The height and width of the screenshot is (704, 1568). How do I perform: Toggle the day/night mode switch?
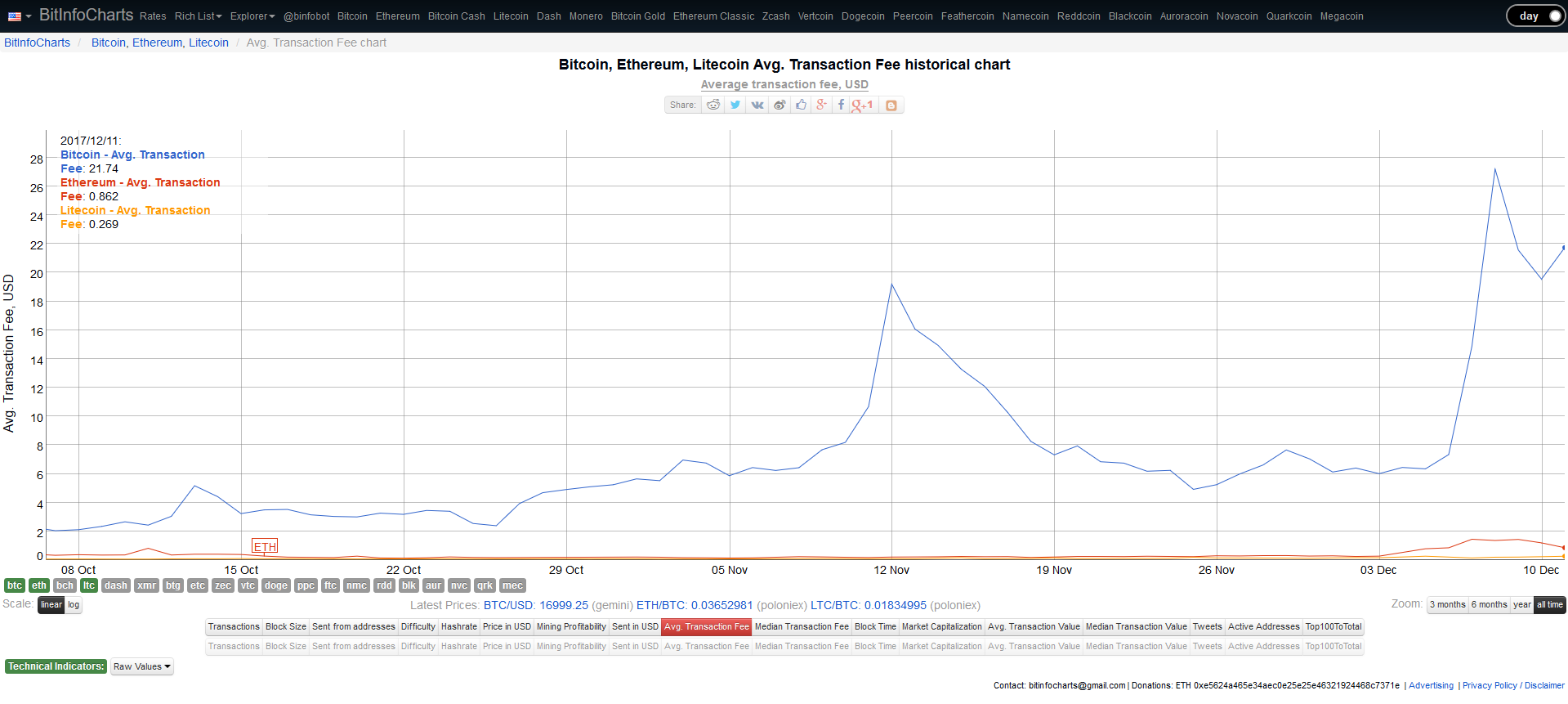point(1535,16)
